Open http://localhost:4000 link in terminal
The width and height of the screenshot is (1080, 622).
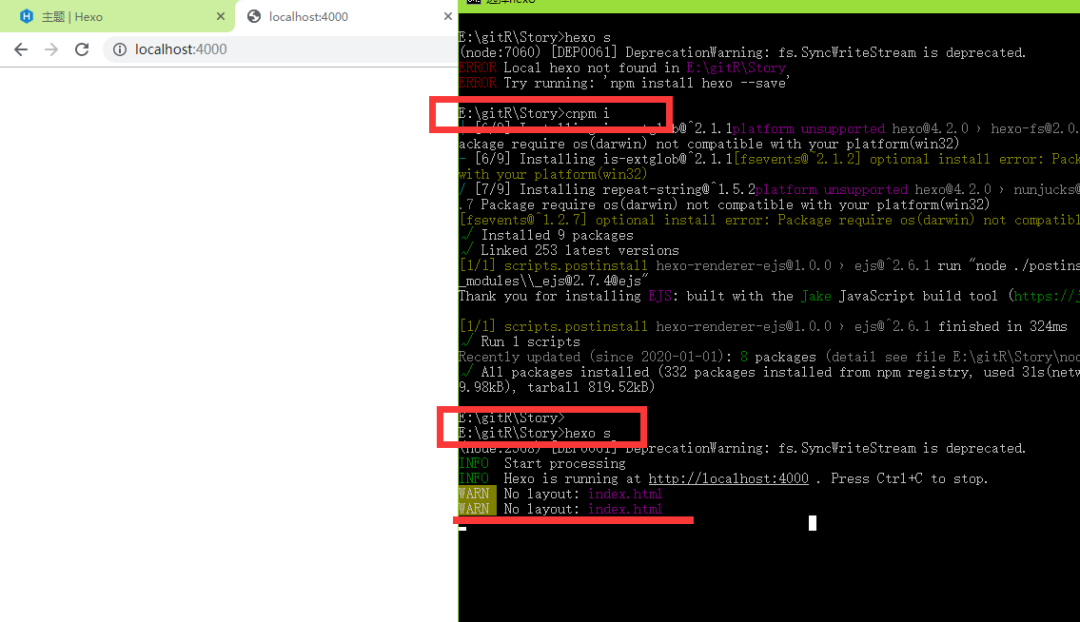tap(728, 479)
